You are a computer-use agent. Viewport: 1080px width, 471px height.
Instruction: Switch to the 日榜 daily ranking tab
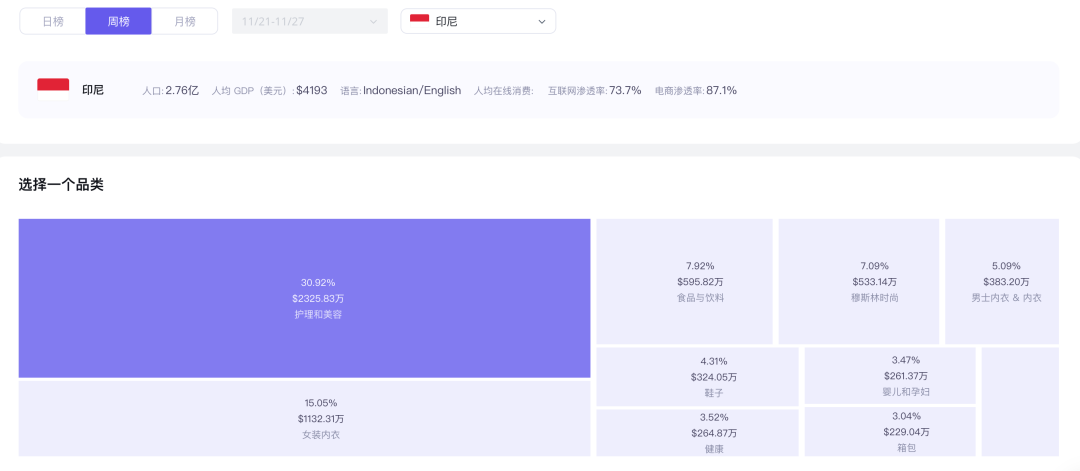[53, 21]
